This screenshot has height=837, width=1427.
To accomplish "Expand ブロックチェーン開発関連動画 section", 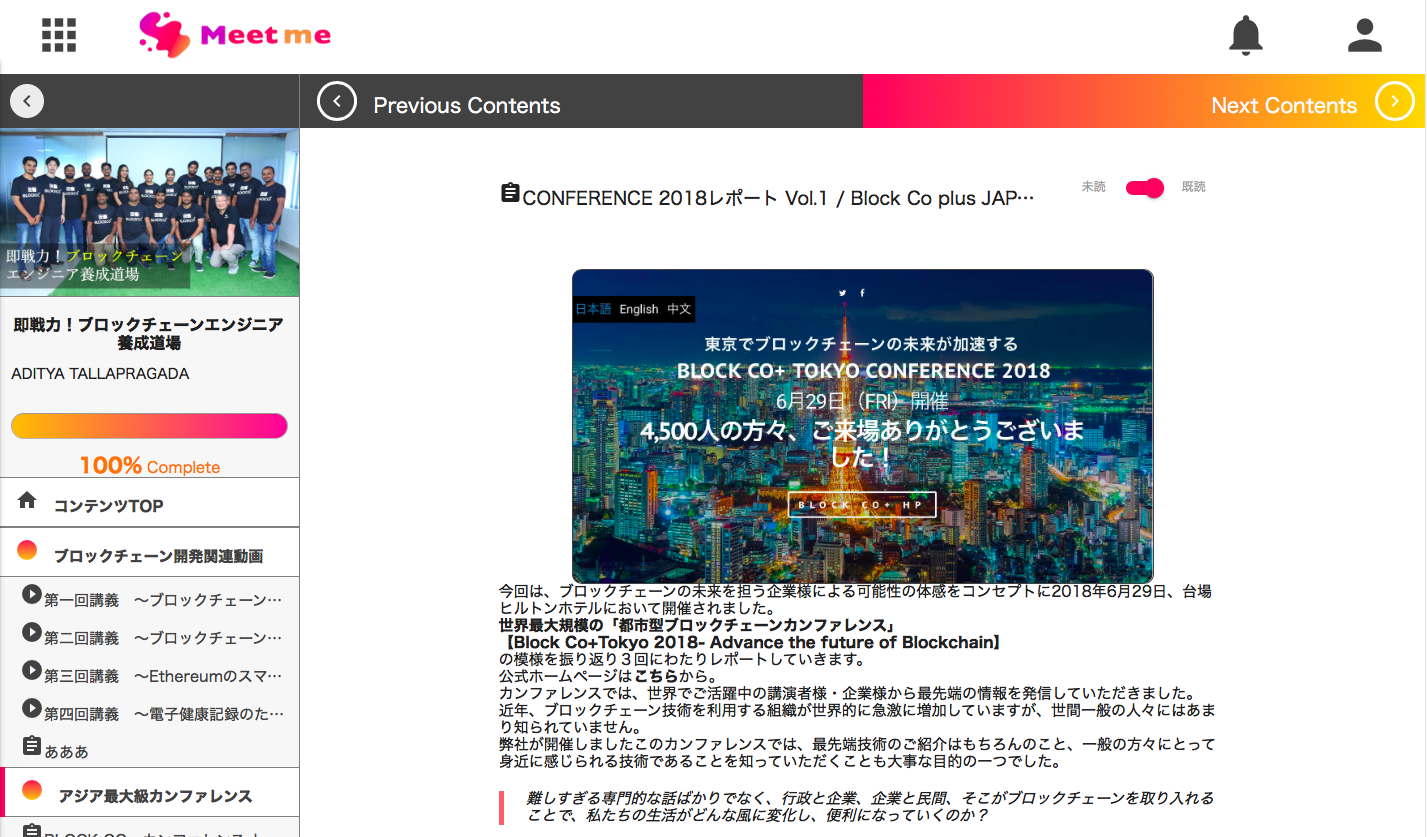I will click(x=150, y=552).
